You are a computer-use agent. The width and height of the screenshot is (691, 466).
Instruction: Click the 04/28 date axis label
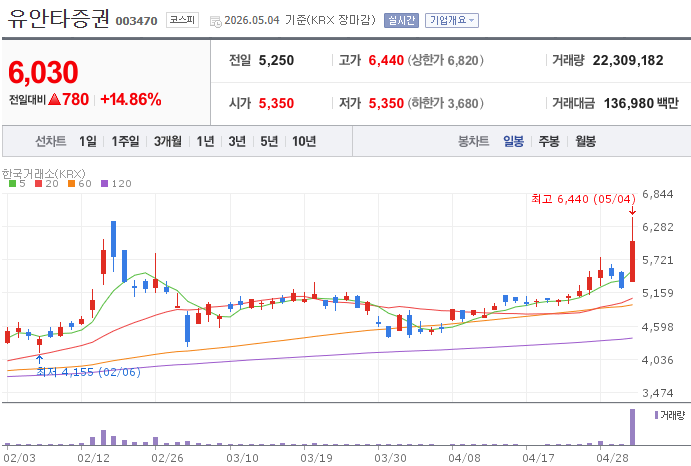pyautogui.click(x=613, y=458)
